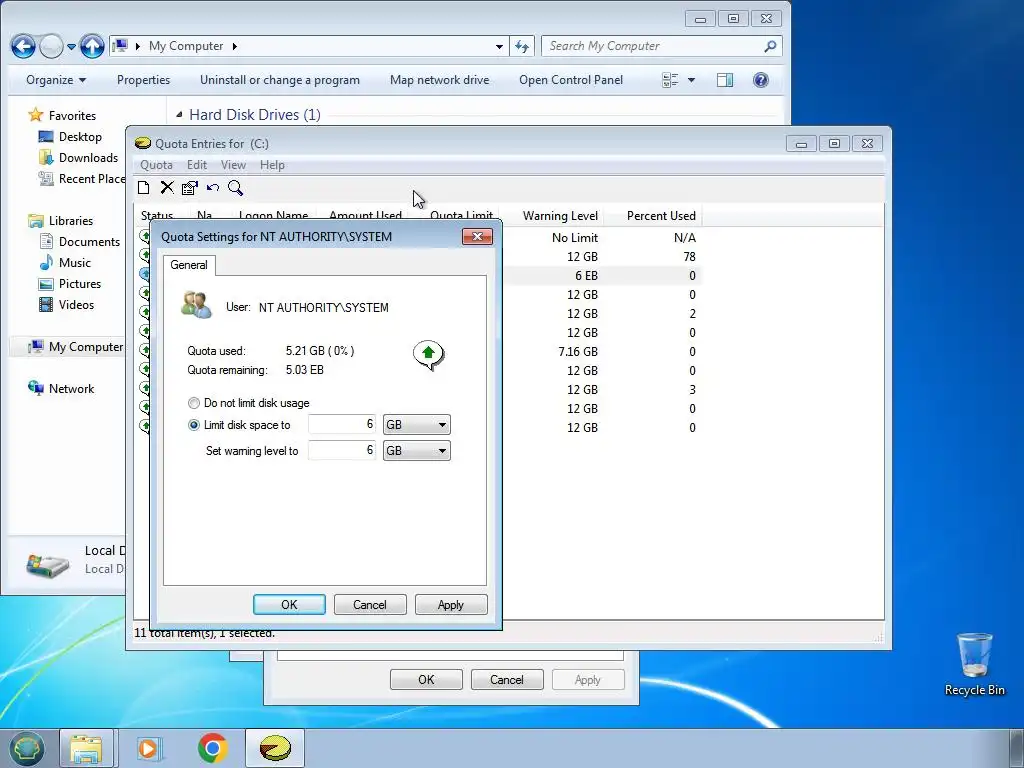Image resolution: width=1024 pixels, height=768 pixels.
Task: Click Apply in Quota Settings dialog
Action: (451, 605)
